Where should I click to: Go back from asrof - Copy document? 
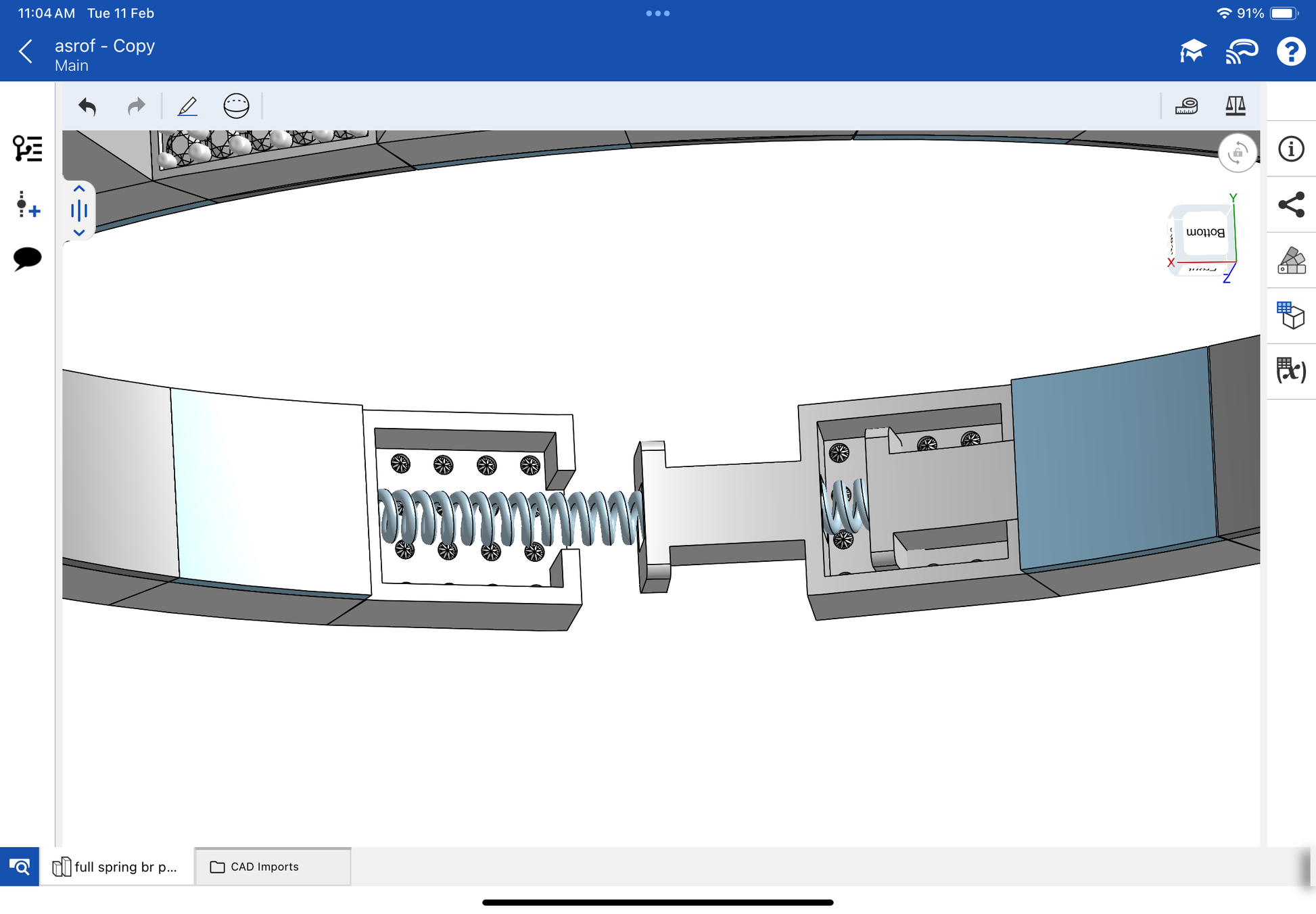[x=26, y=51]
